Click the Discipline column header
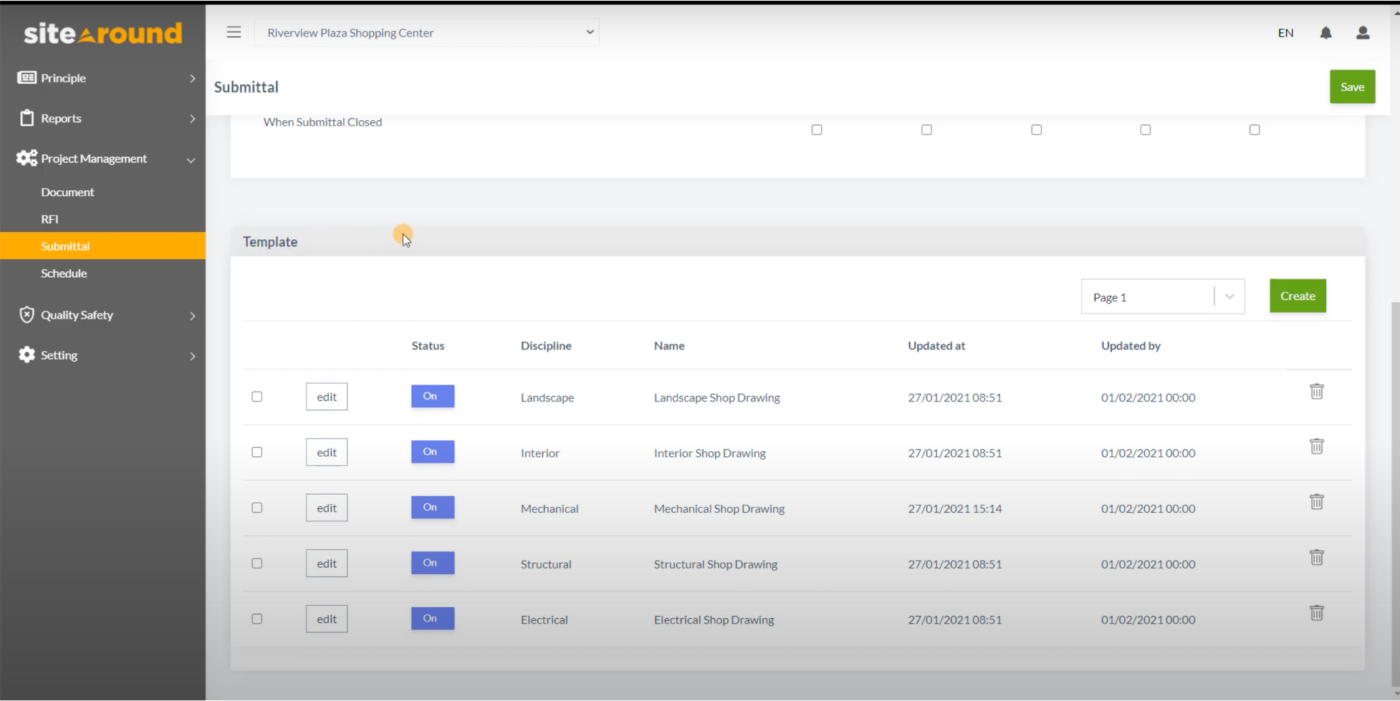Screen dimensions: 1400x701 (x=546, y=346)
